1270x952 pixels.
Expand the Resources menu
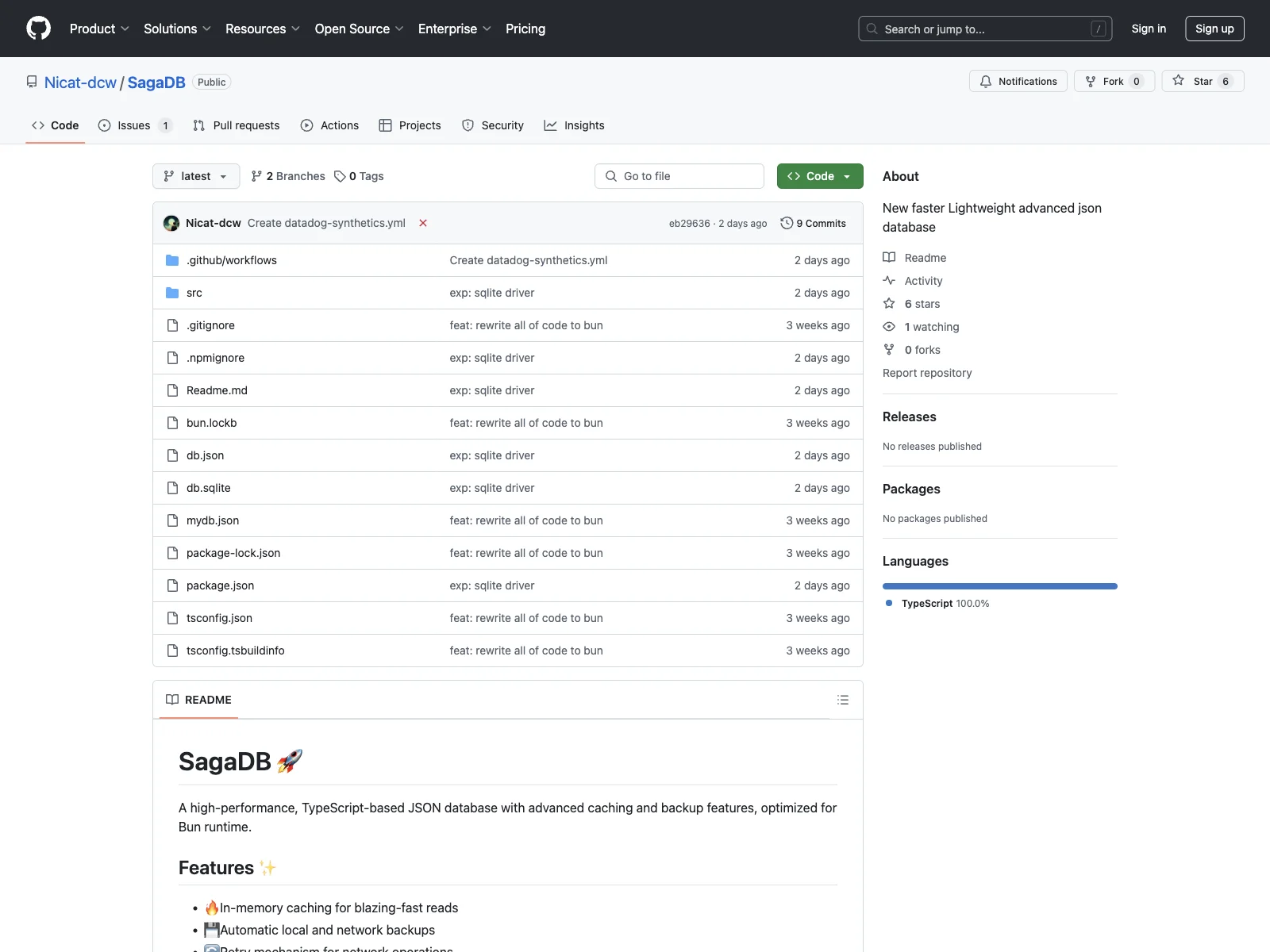pyautogui.click(x=263, y=29)
